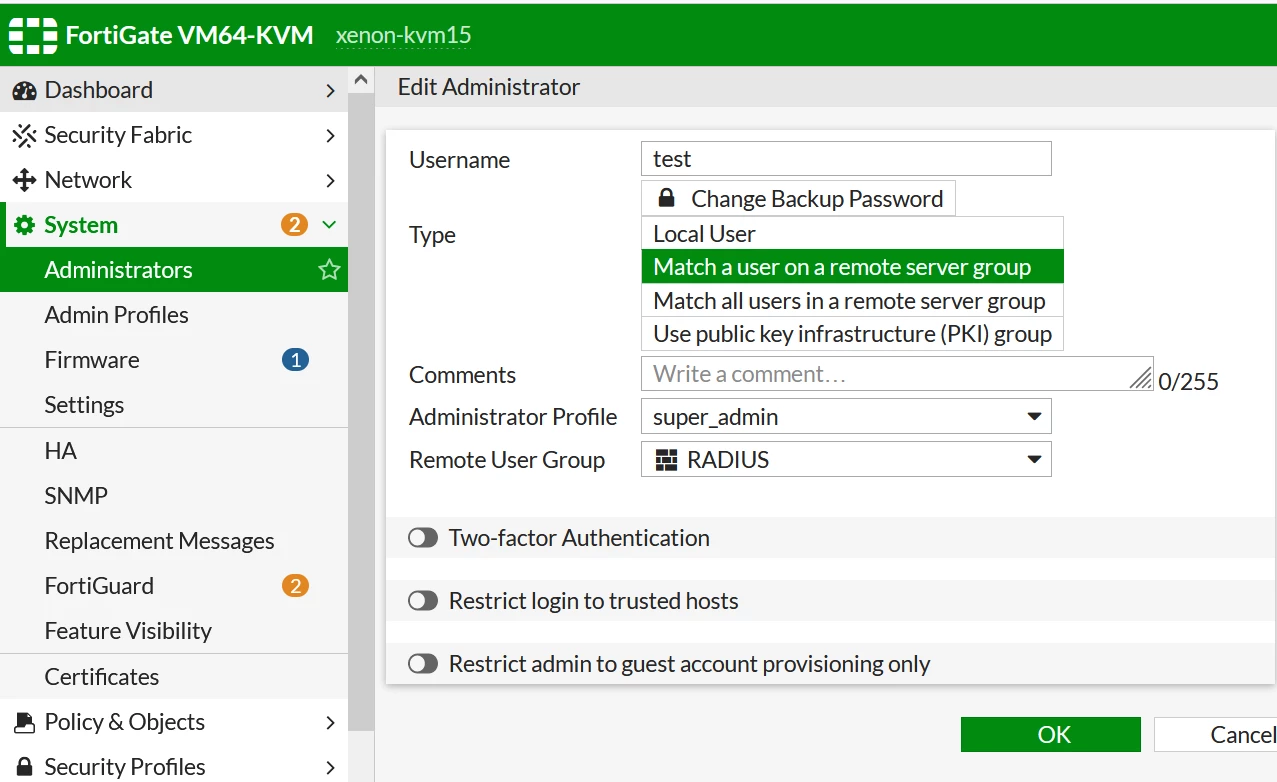The height and width of the screenshot is (782, 1277).
Task: Click the Security Profiles lock icon
Action: 24,767
